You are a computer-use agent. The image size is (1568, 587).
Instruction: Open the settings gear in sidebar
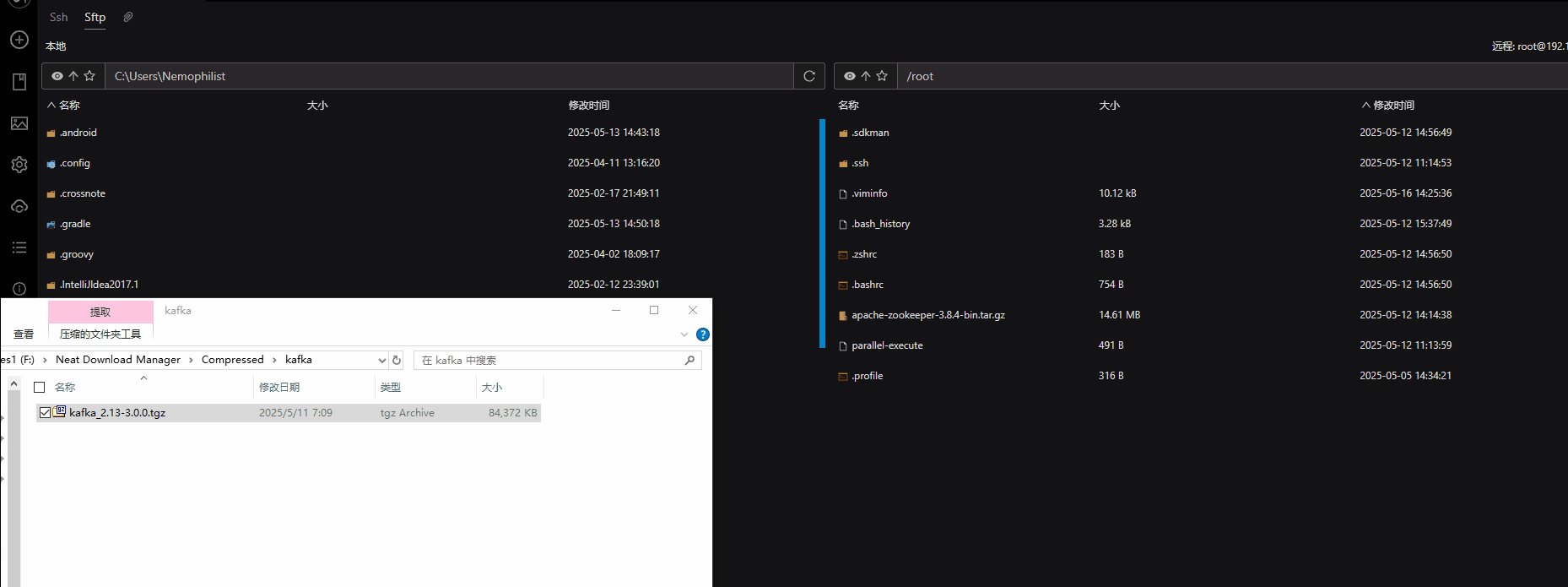19,165
